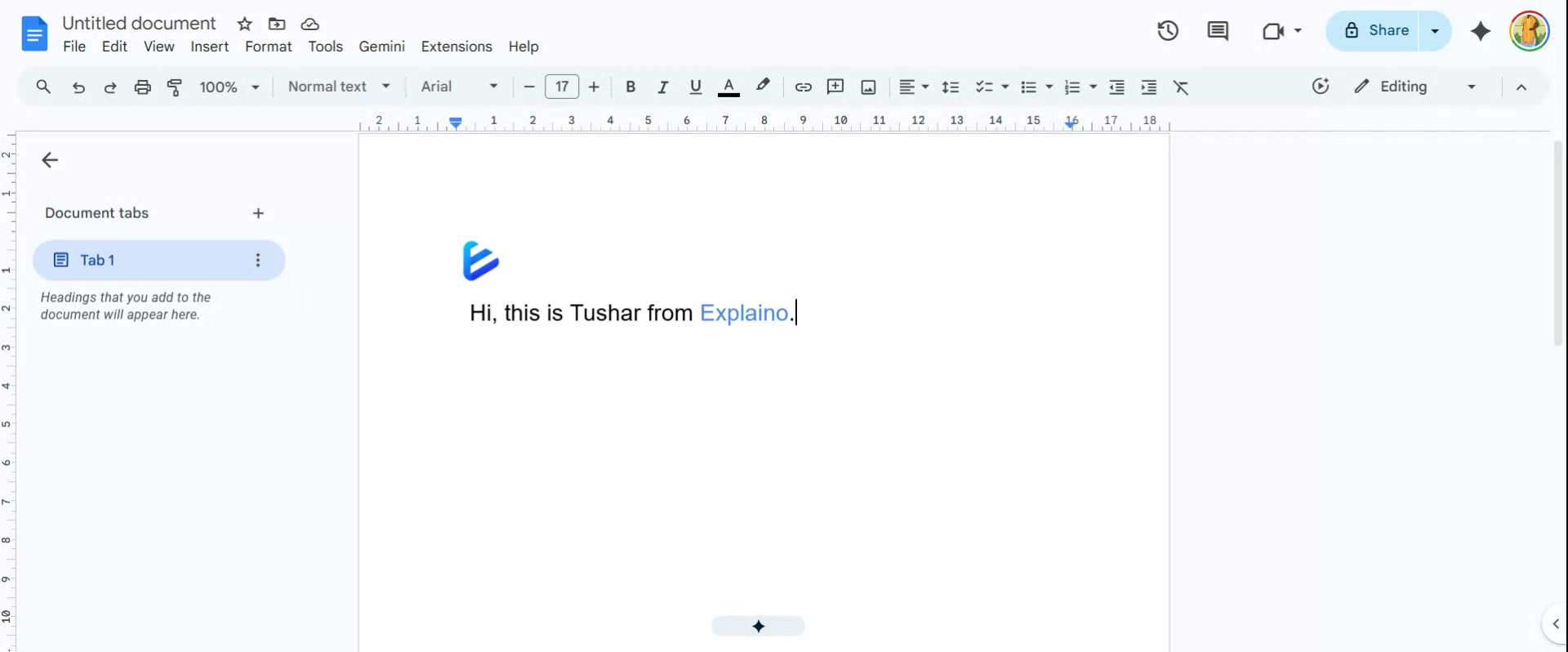The image size is (1568, 652).
Task: Increase the font size by one
Action: click(594, 87)
